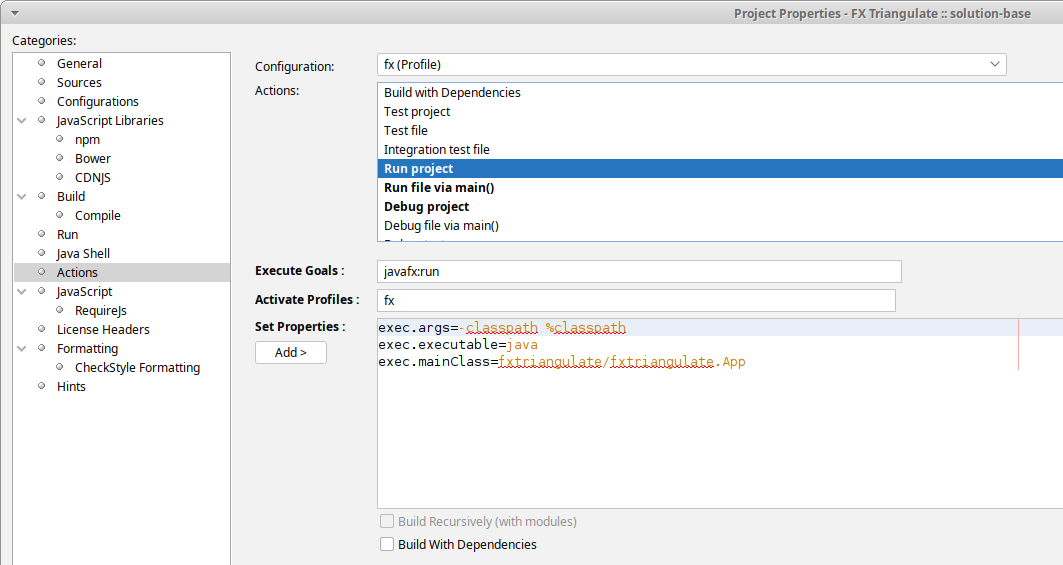Select the License Headers category
The image size is (1063, 565).
(x=103, y=329)
